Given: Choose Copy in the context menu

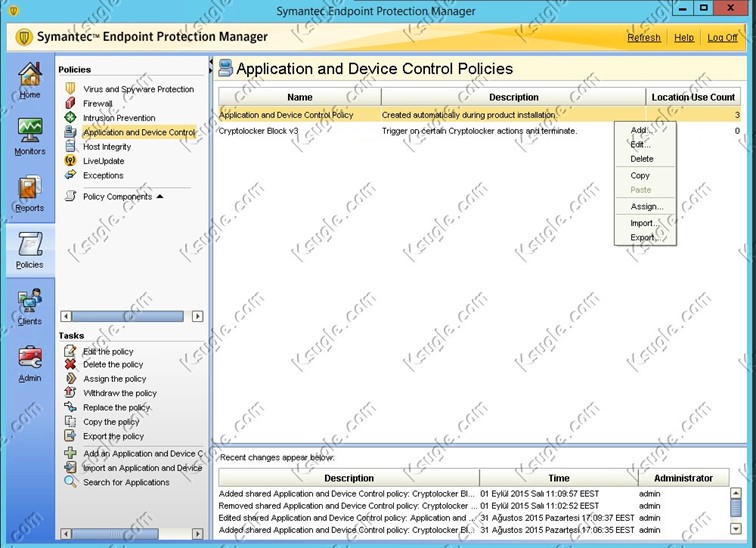Looking at the screenshot, I should tap(645, 175).
